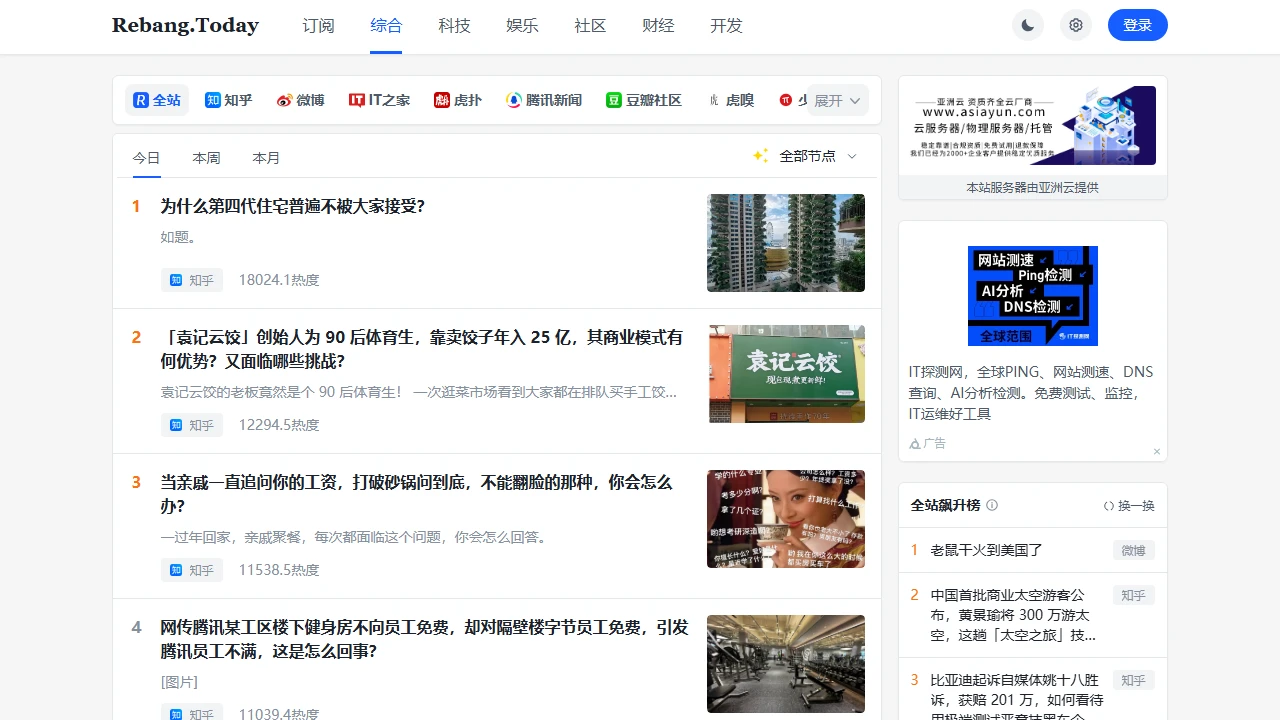Open the 为什么第四代住宅 article headline

coord(293,206)
